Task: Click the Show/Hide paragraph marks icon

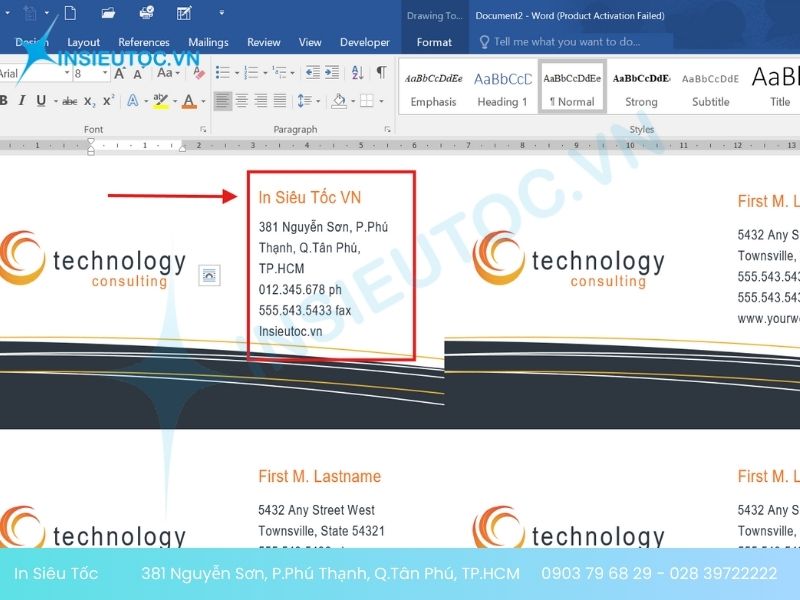Action: pos(381,73)
